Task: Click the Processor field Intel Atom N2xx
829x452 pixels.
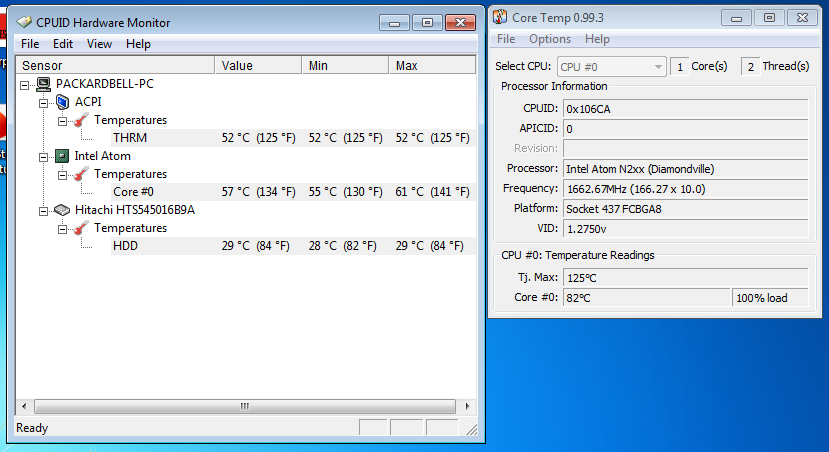Action: coord(686,169)
